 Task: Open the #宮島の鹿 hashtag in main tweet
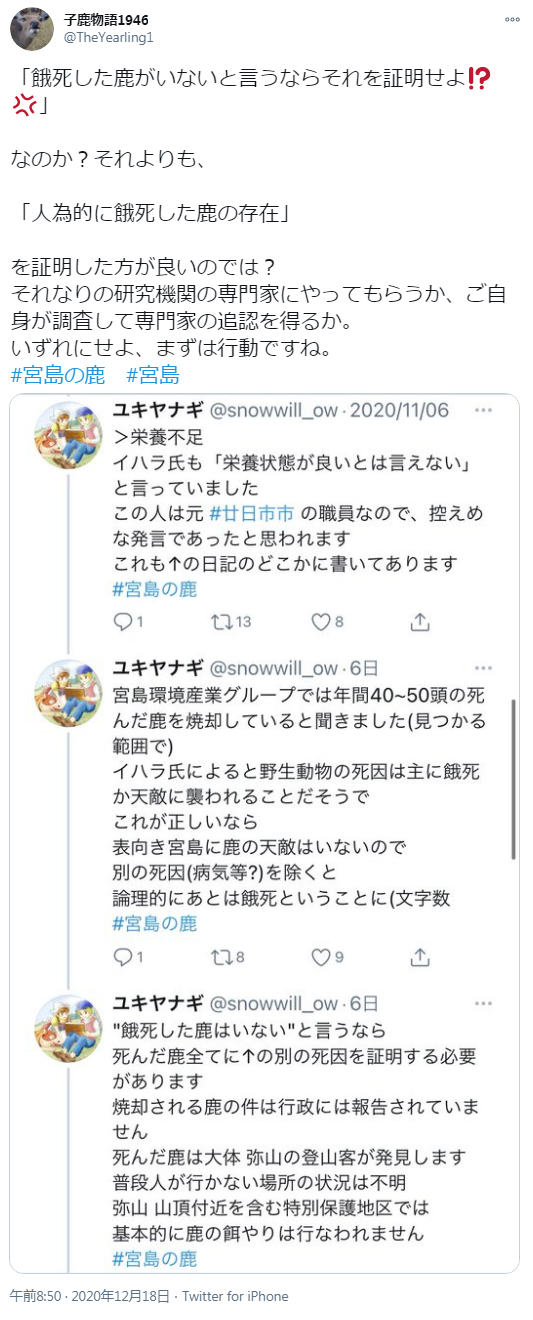[58, 376]
